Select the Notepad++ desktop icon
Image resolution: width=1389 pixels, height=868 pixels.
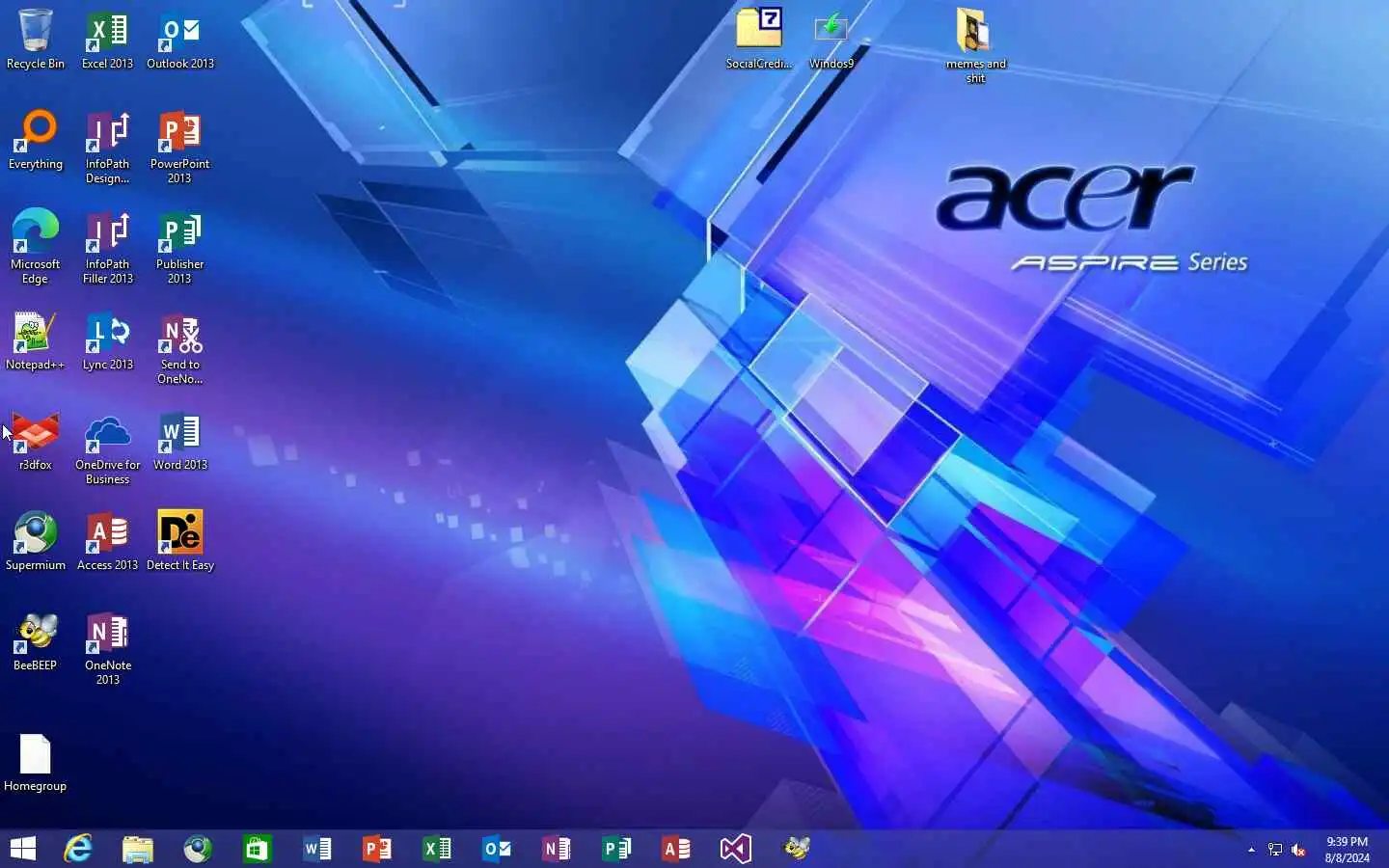(x=36, y=341)
